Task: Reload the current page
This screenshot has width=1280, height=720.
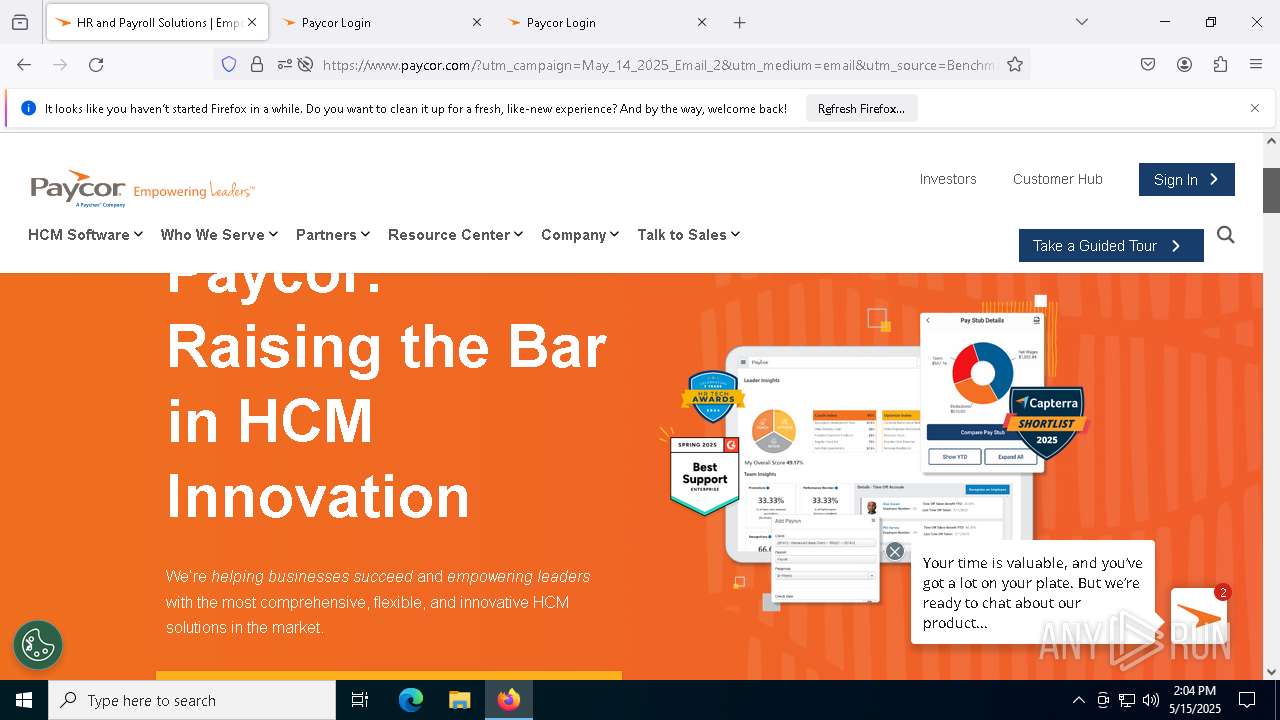Action: [96, 64]
